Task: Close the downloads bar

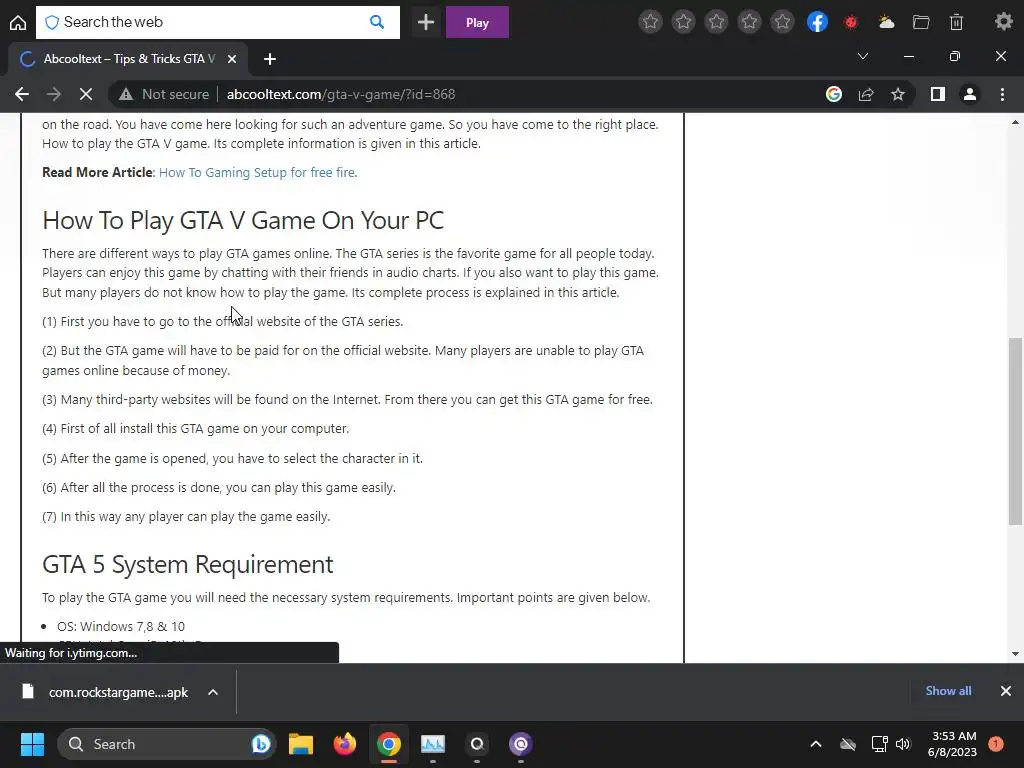Action: tap(1006, 691)
